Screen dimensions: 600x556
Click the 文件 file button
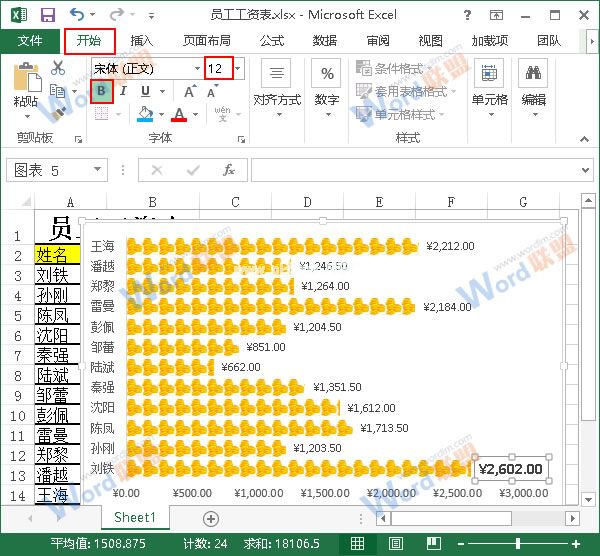pos(30,41)
